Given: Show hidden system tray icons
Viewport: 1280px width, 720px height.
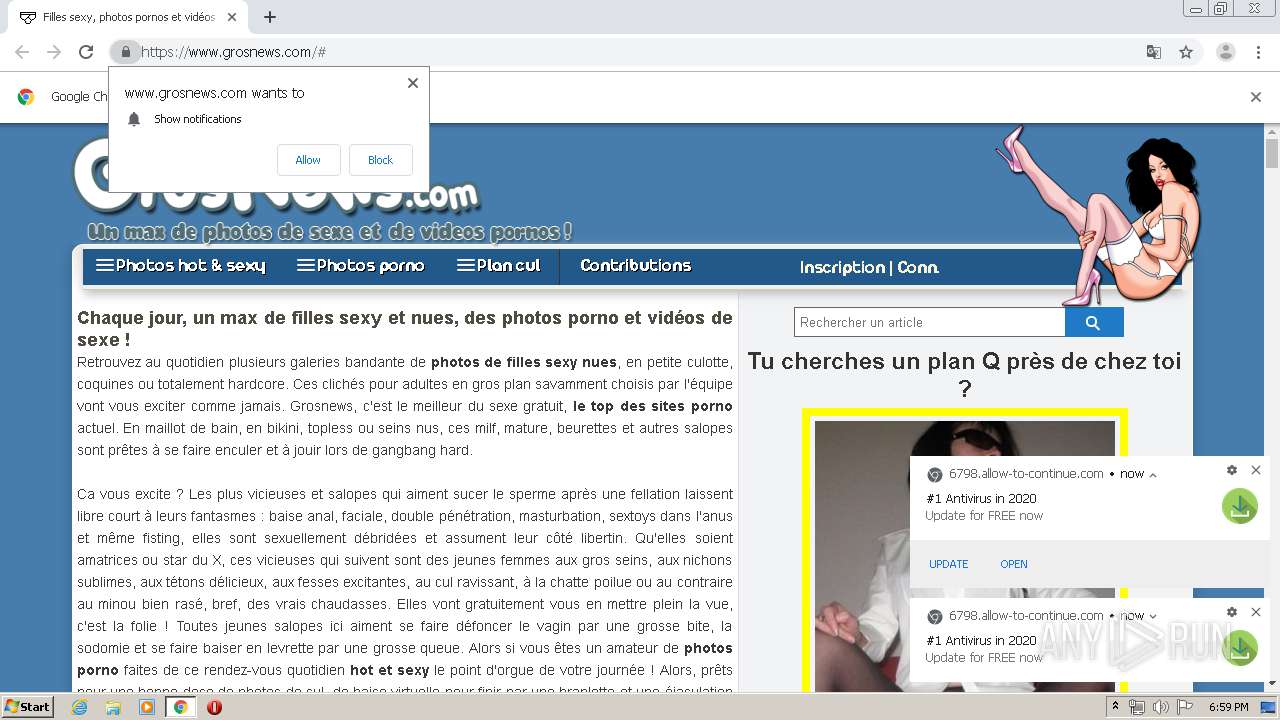Looking at the screenshot, I should tap(1115, 707).
